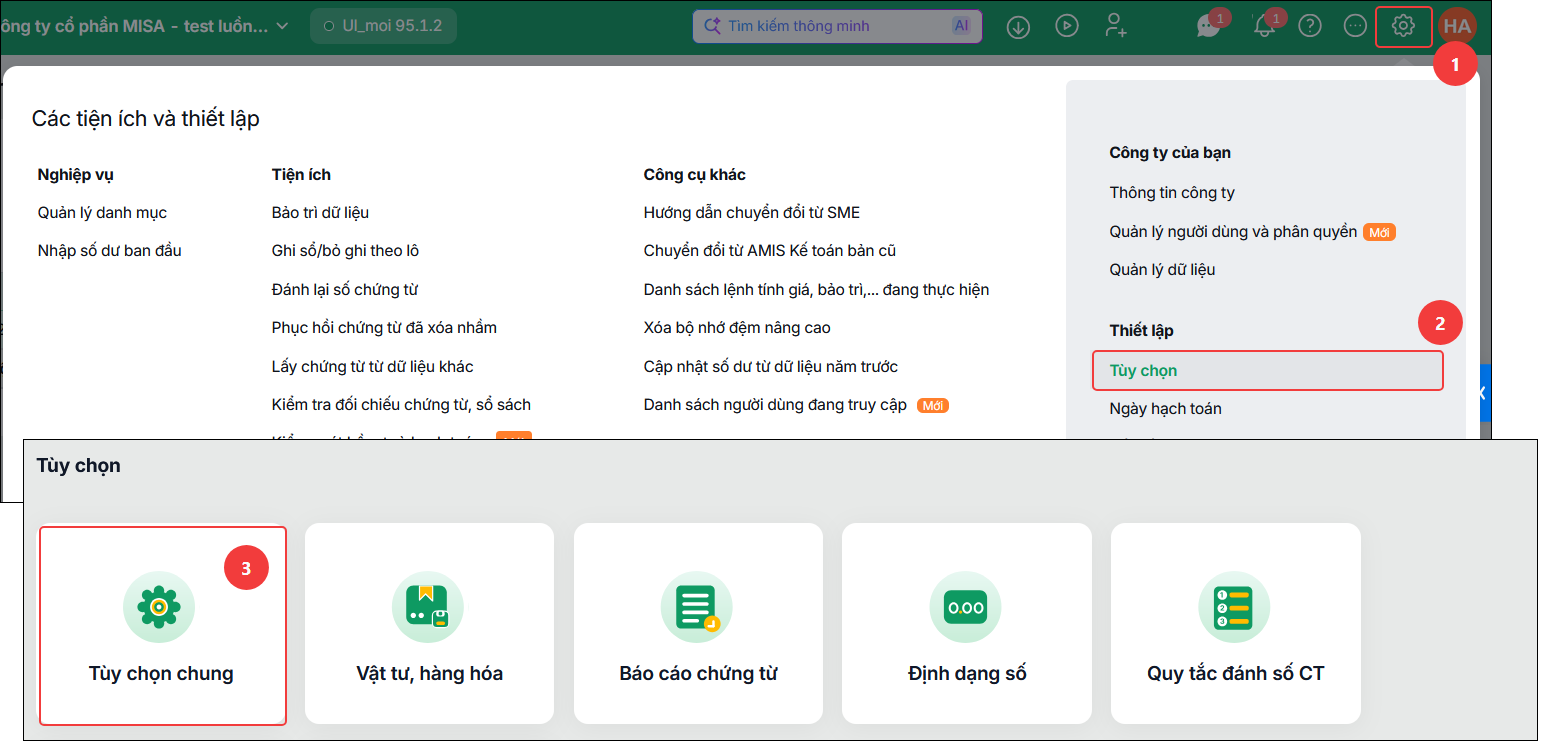The height and width of the screenshot is (744, 1545).
Task: Open the Tùy chọn chung card
Action: click(162, 625)
